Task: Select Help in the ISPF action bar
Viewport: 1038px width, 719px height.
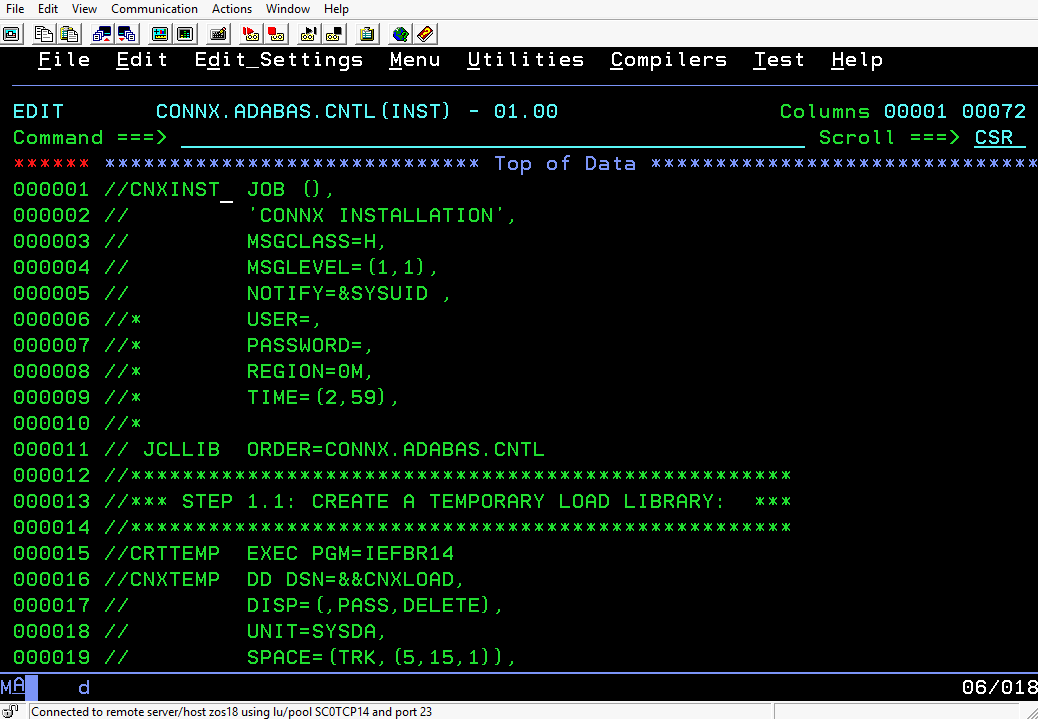Action: pos(857,60)
